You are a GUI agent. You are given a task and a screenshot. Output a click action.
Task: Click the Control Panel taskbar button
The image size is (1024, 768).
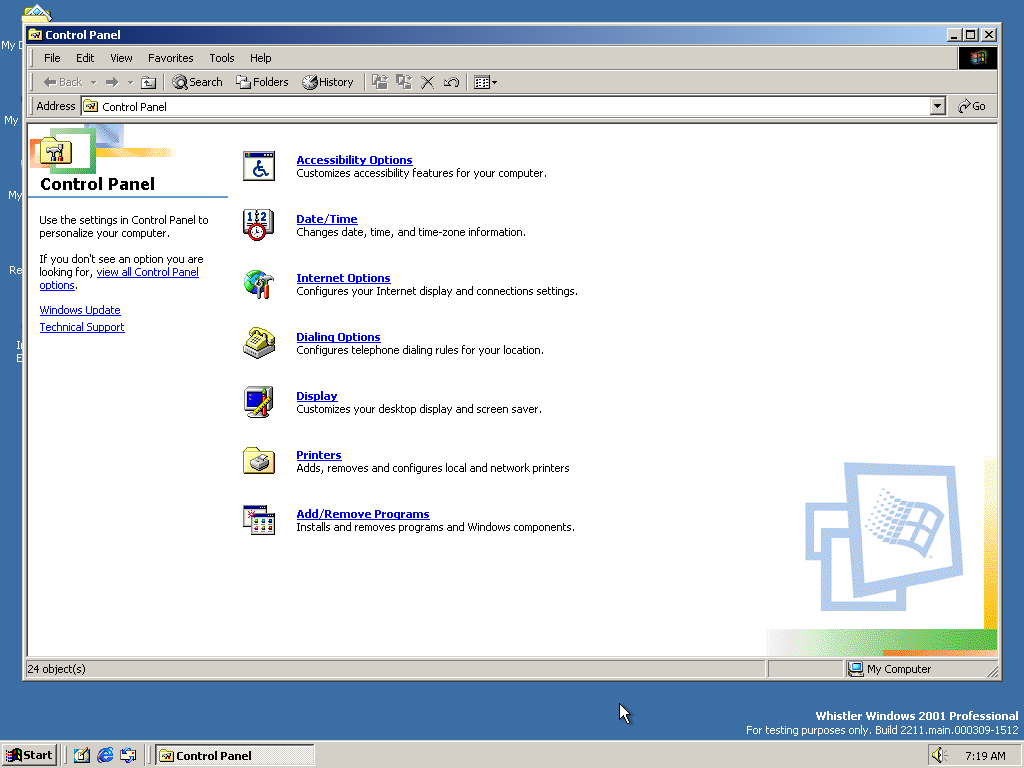[235, 756]
